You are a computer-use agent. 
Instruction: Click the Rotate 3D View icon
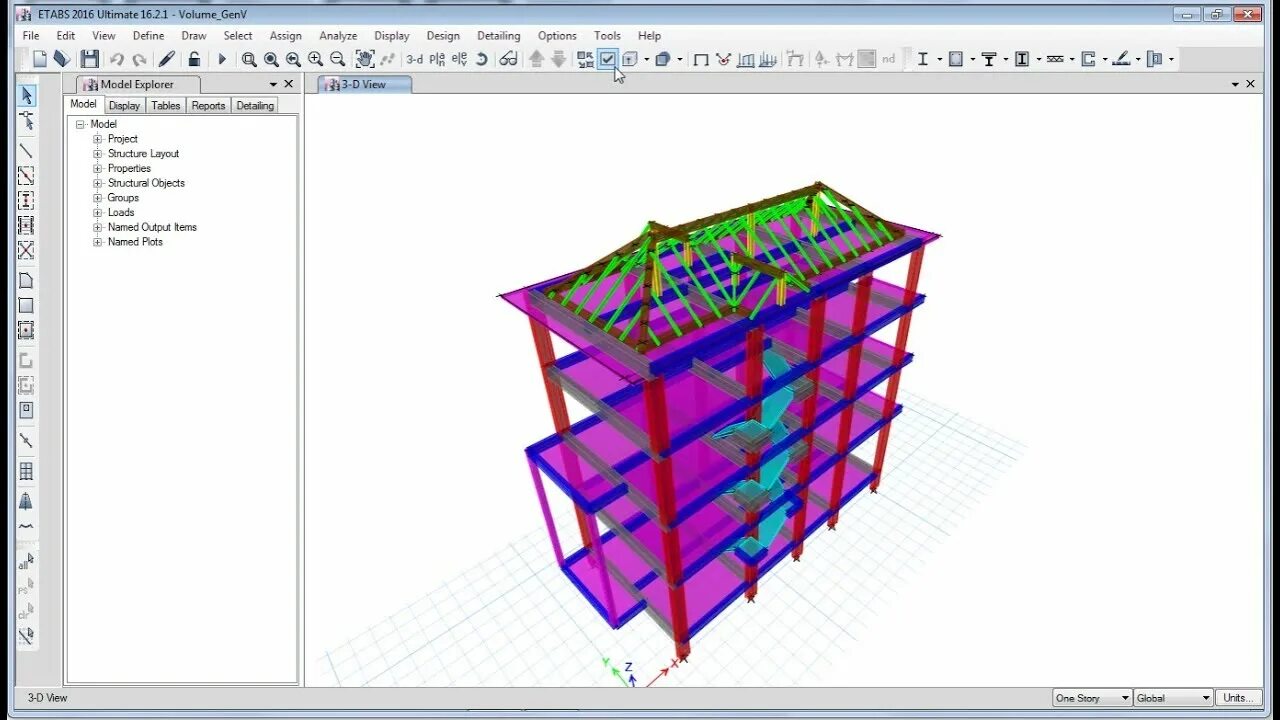click(481, 59)
